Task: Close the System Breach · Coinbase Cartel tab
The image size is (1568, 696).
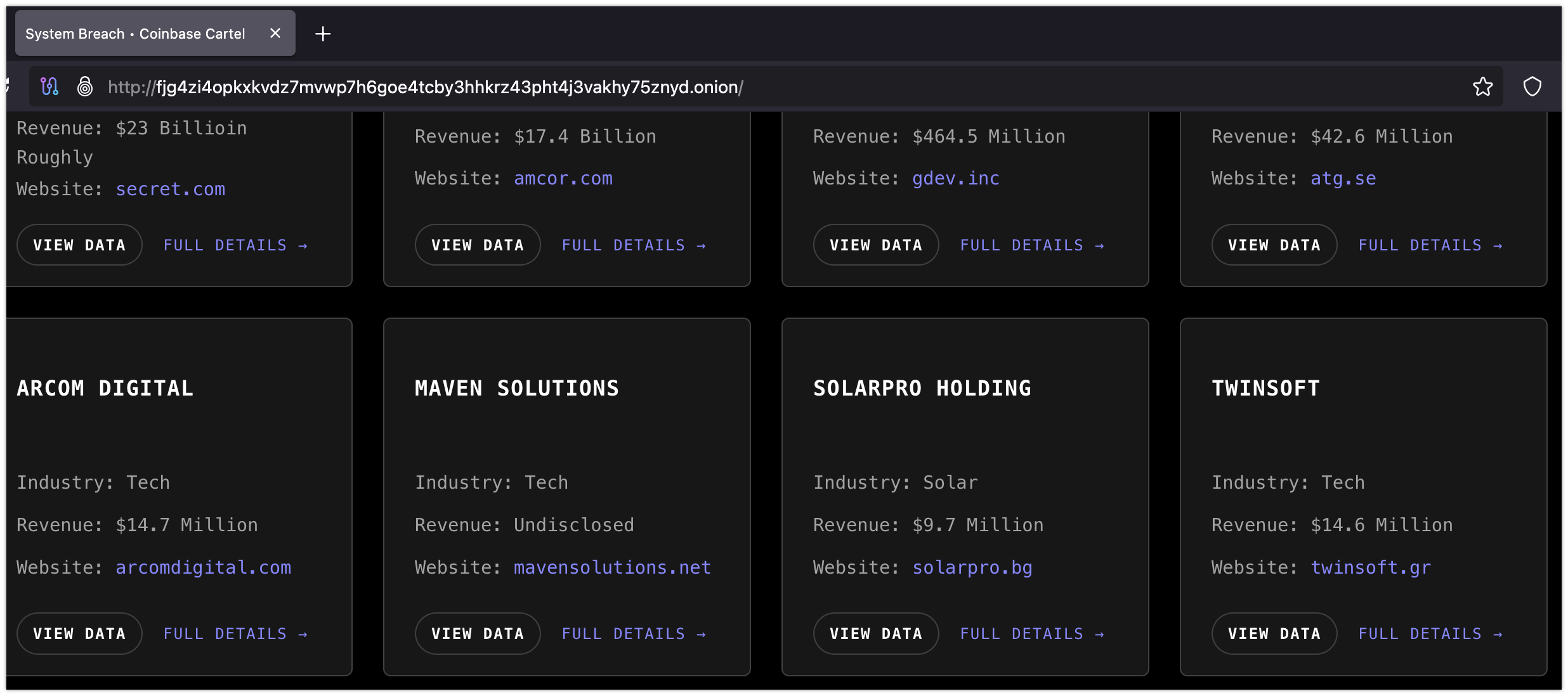Action: coord(275,33)
